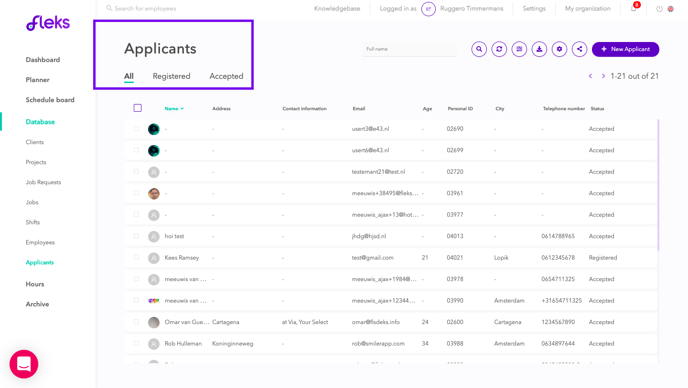Click the plus icon in New Applicant
Viewport: 688px width, 388px height.
coord(604,49)
